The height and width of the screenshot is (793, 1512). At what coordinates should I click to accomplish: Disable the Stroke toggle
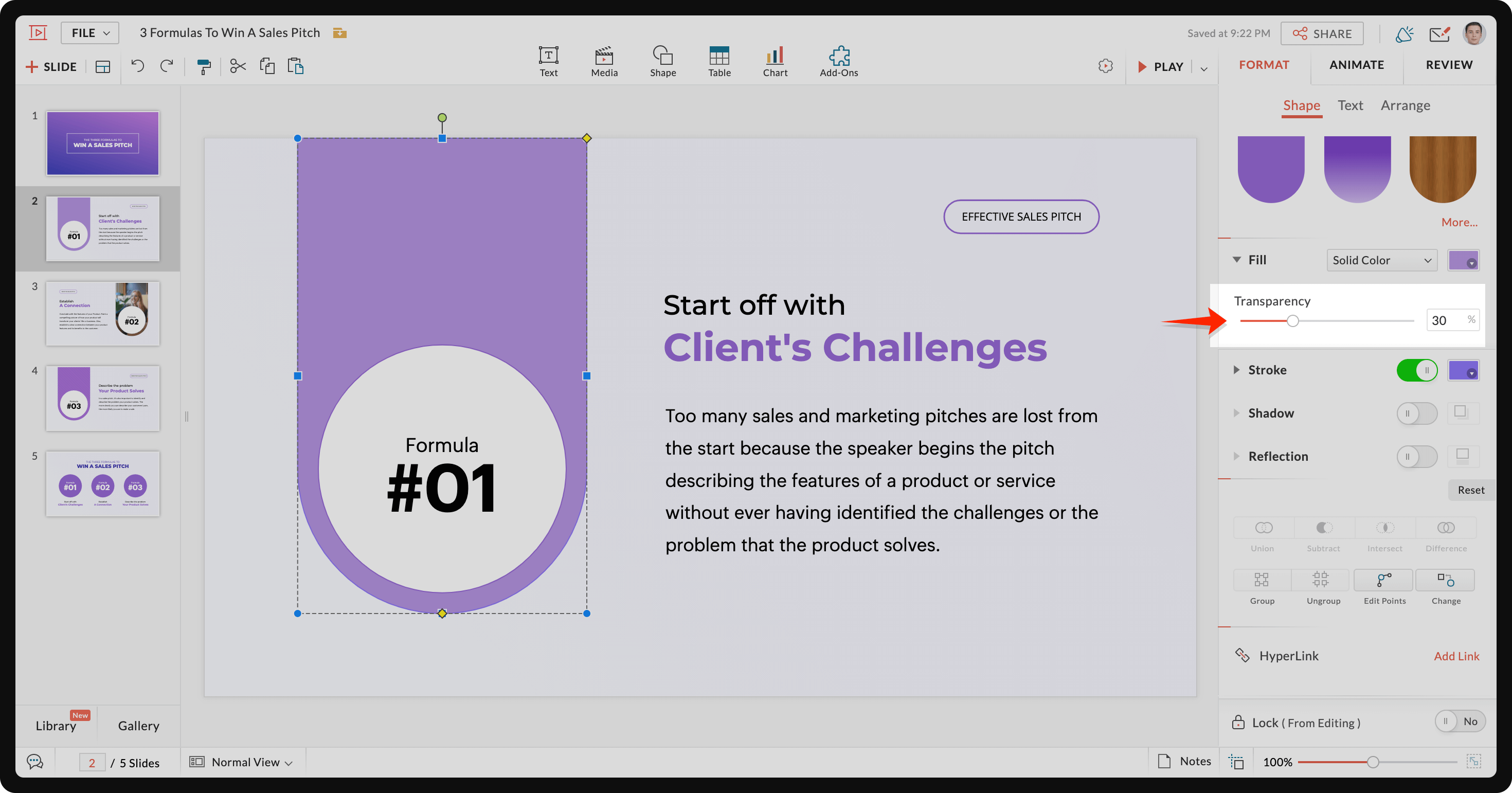(x=1416, y=370)
